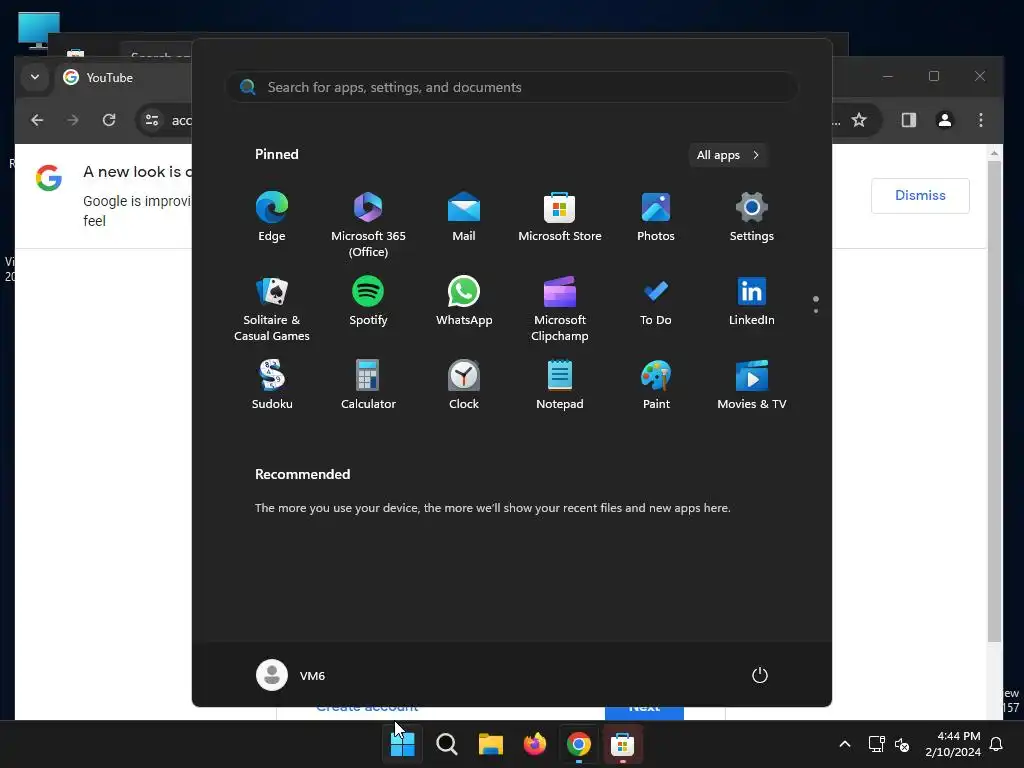The height and width of the screenshot is (768, 1024).
Task: Open the clock and date flyout
Action: 953,744
